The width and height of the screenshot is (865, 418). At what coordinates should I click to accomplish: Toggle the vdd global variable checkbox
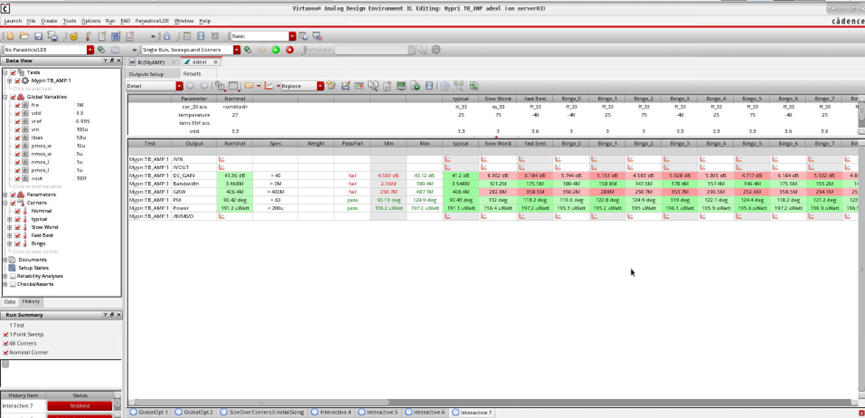coord(18,112)
